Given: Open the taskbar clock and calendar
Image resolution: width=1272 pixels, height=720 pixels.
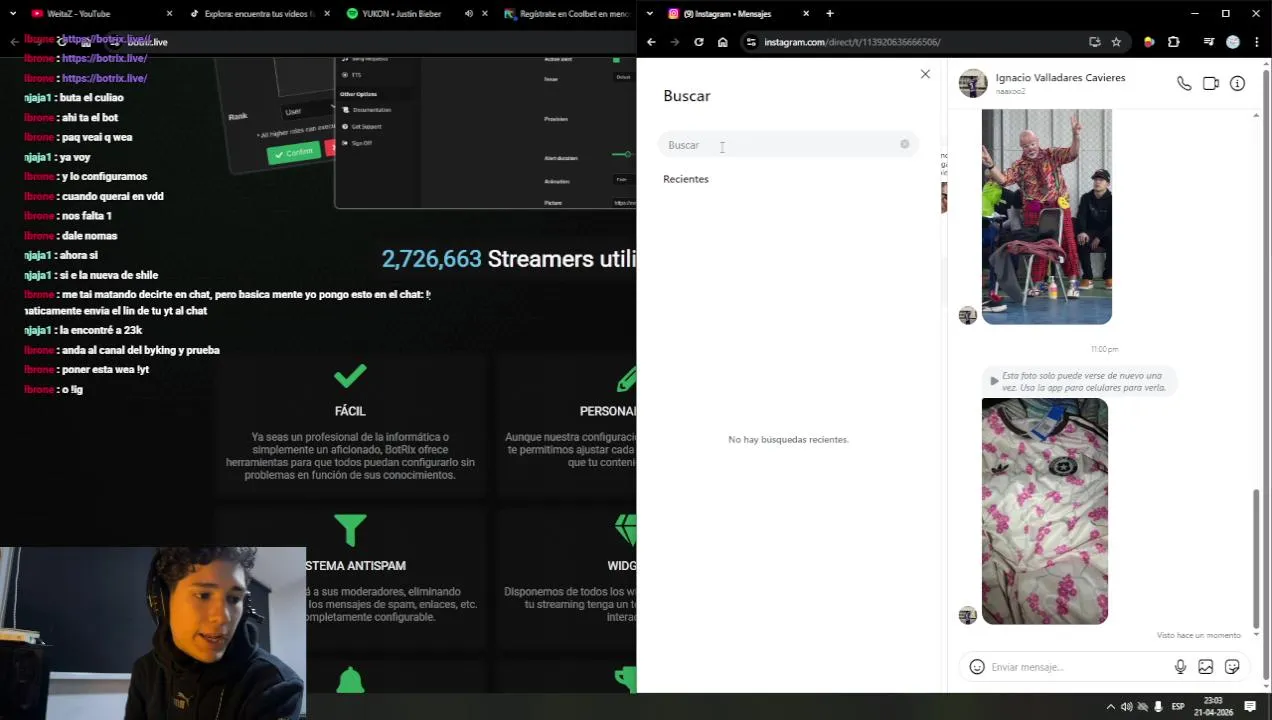Looking at the screenshot, I should click(1213, 707).
